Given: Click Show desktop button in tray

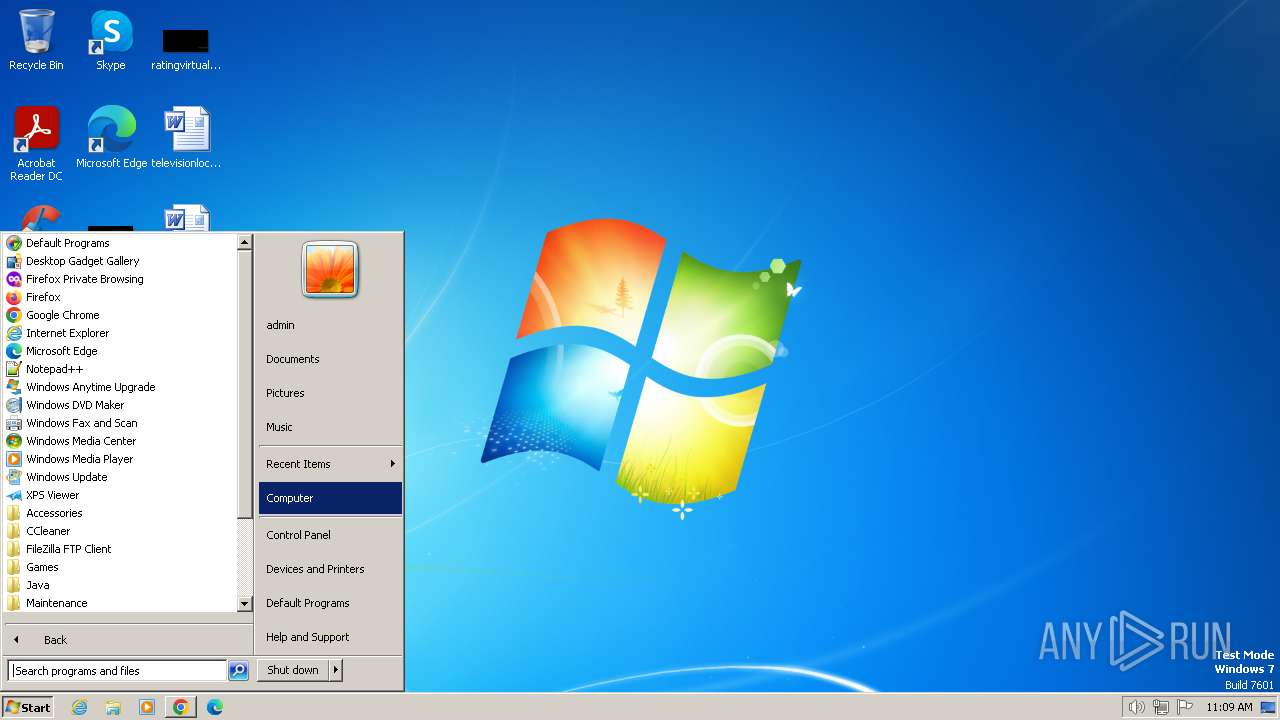Looking at the screenshot, I should [x=1268, y=707].
